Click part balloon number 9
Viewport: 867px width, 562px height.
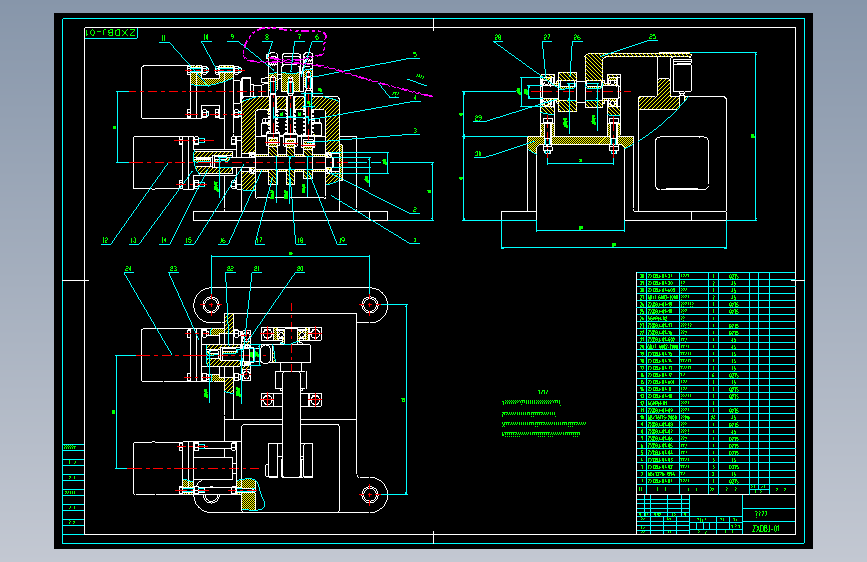232,37
